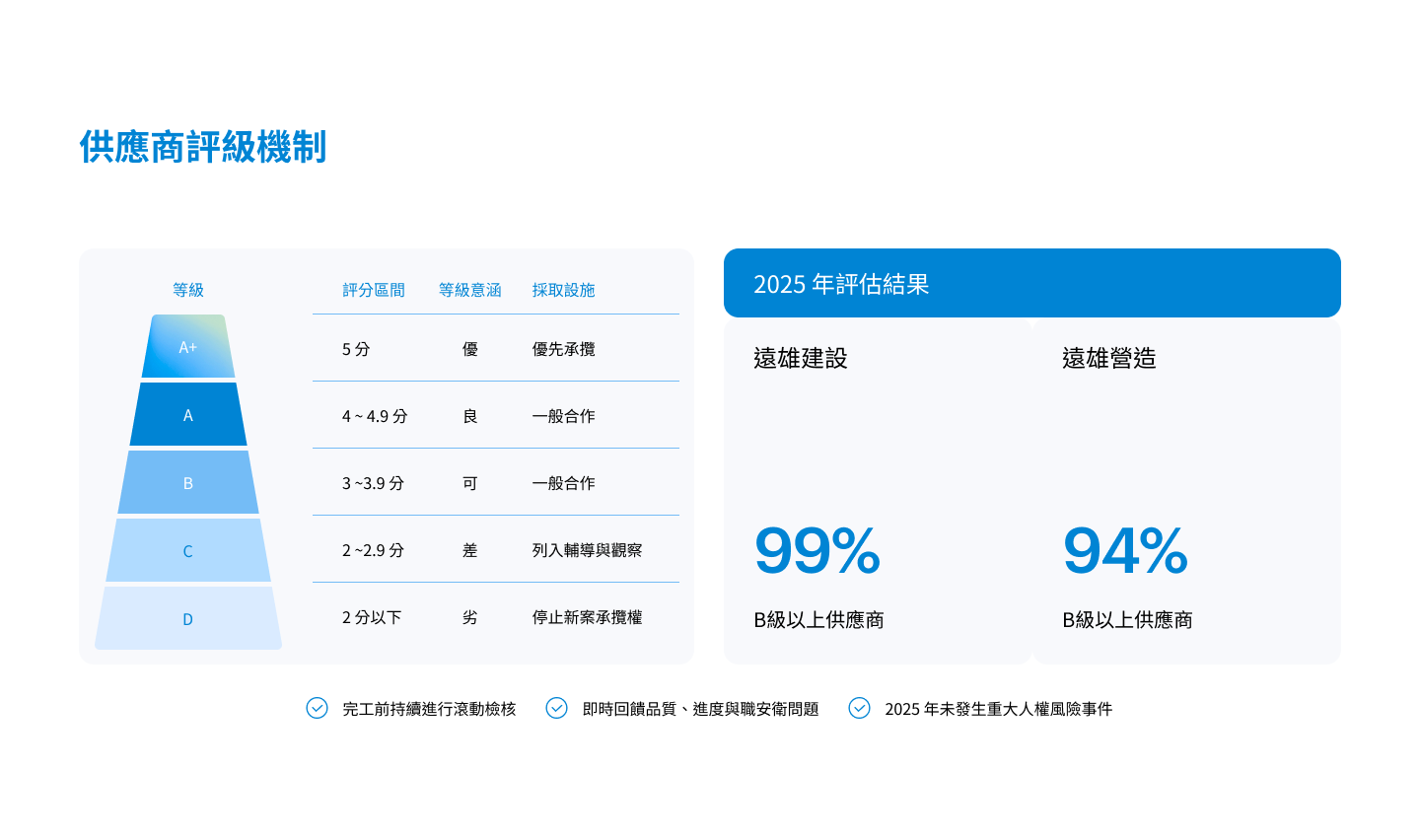This screenshot has height=840, width=1420.
Task: Click the 3 ~3.9 分 score cell
Action: [x=373, y=483]
